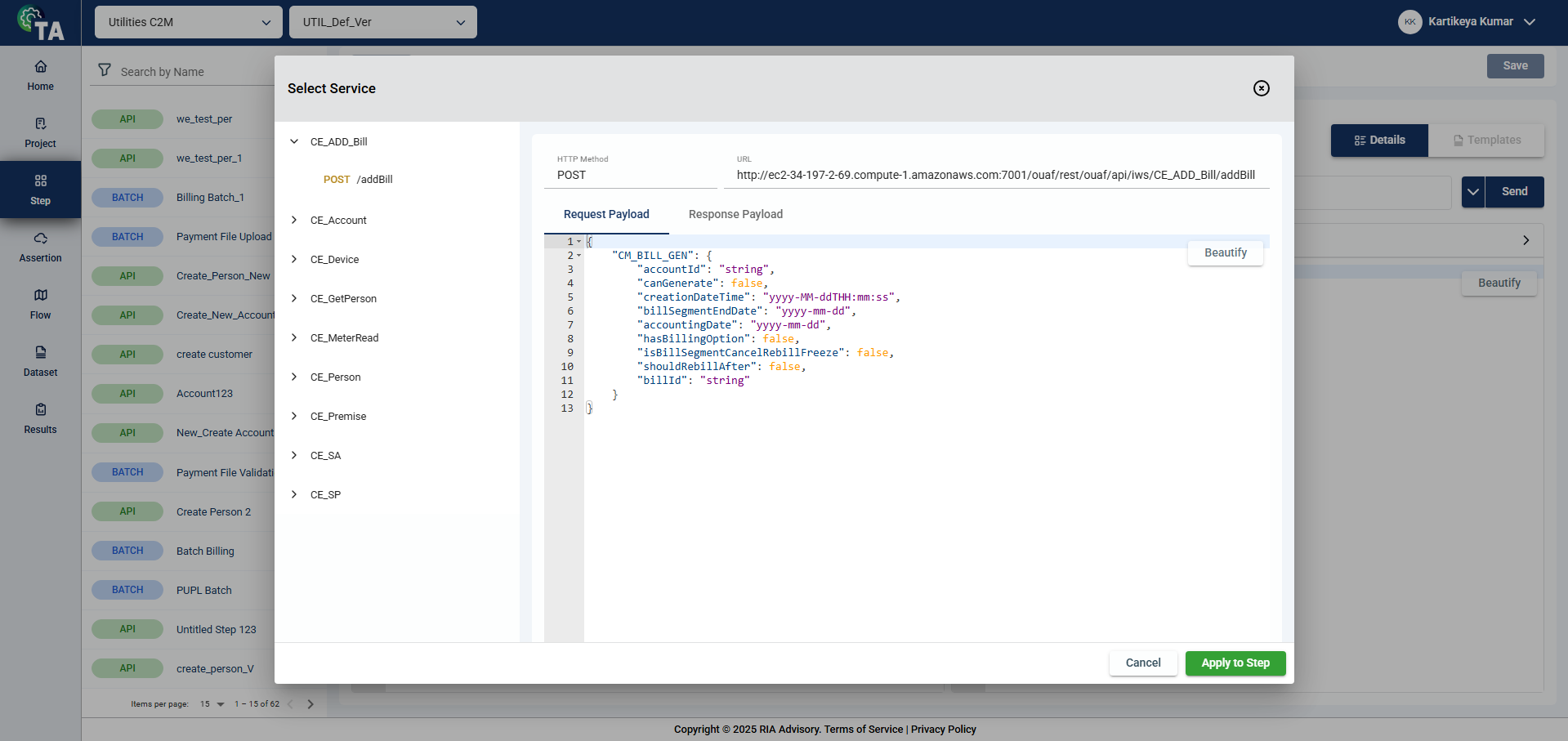1568x741 pixels.
Task: Close the Select Service dialog
Action: [x=1261, y=88]
